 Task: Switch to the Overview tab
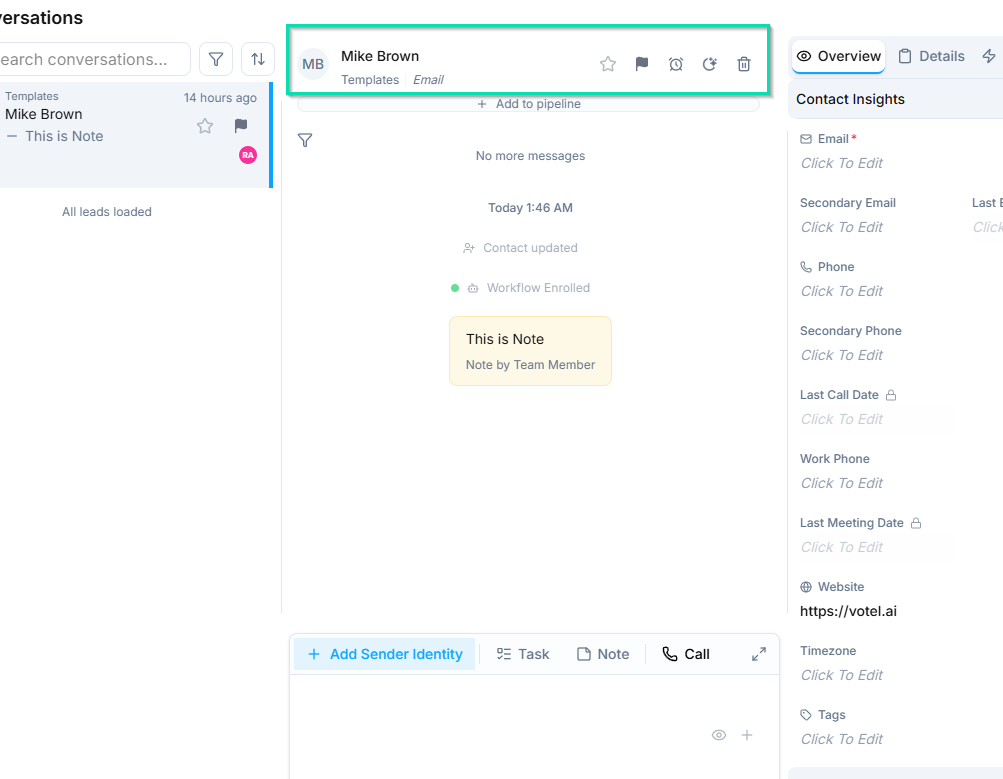coord(838,56)
